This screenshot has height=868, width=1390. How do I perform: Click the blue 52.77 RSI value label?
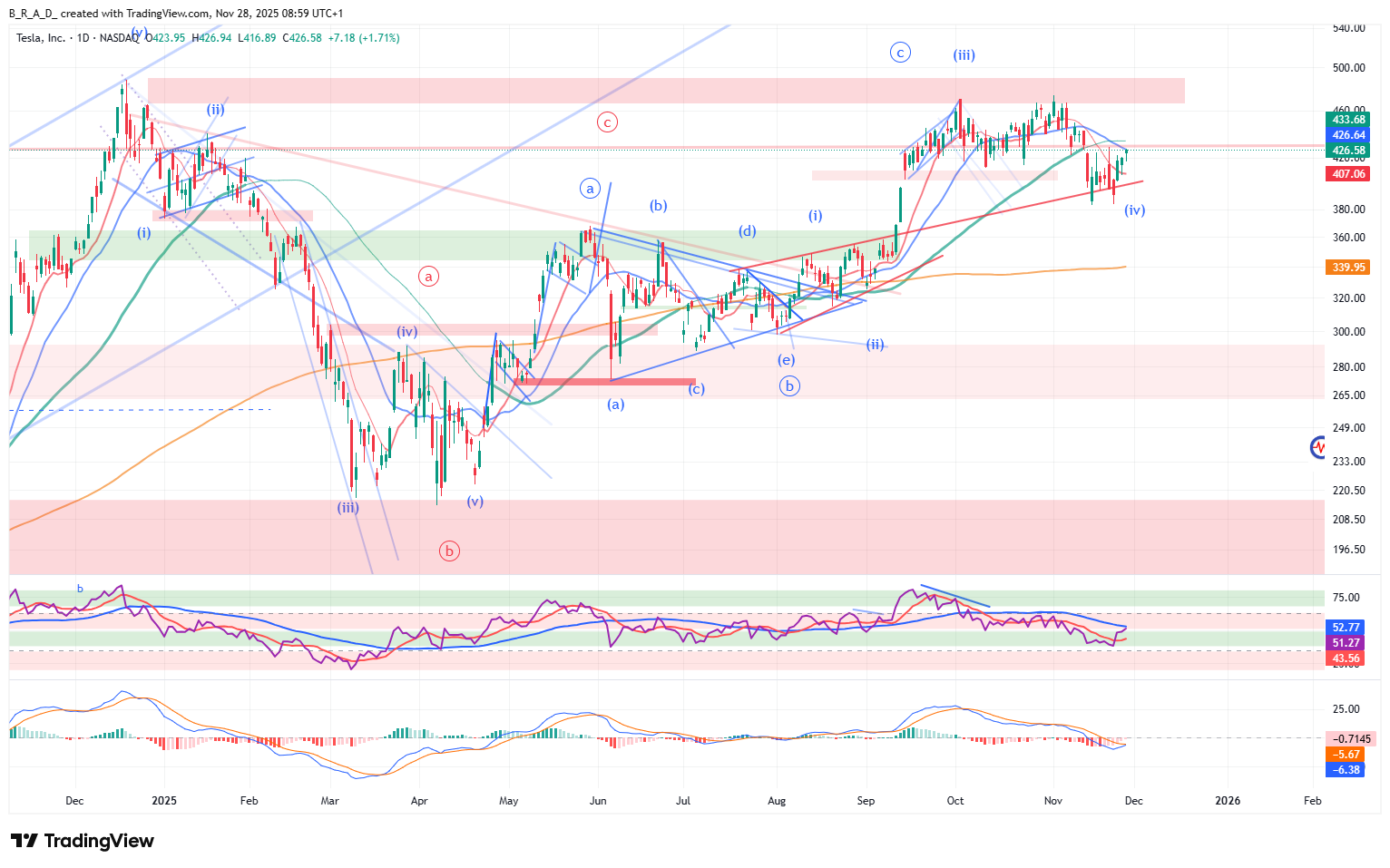pos(1346,628)
